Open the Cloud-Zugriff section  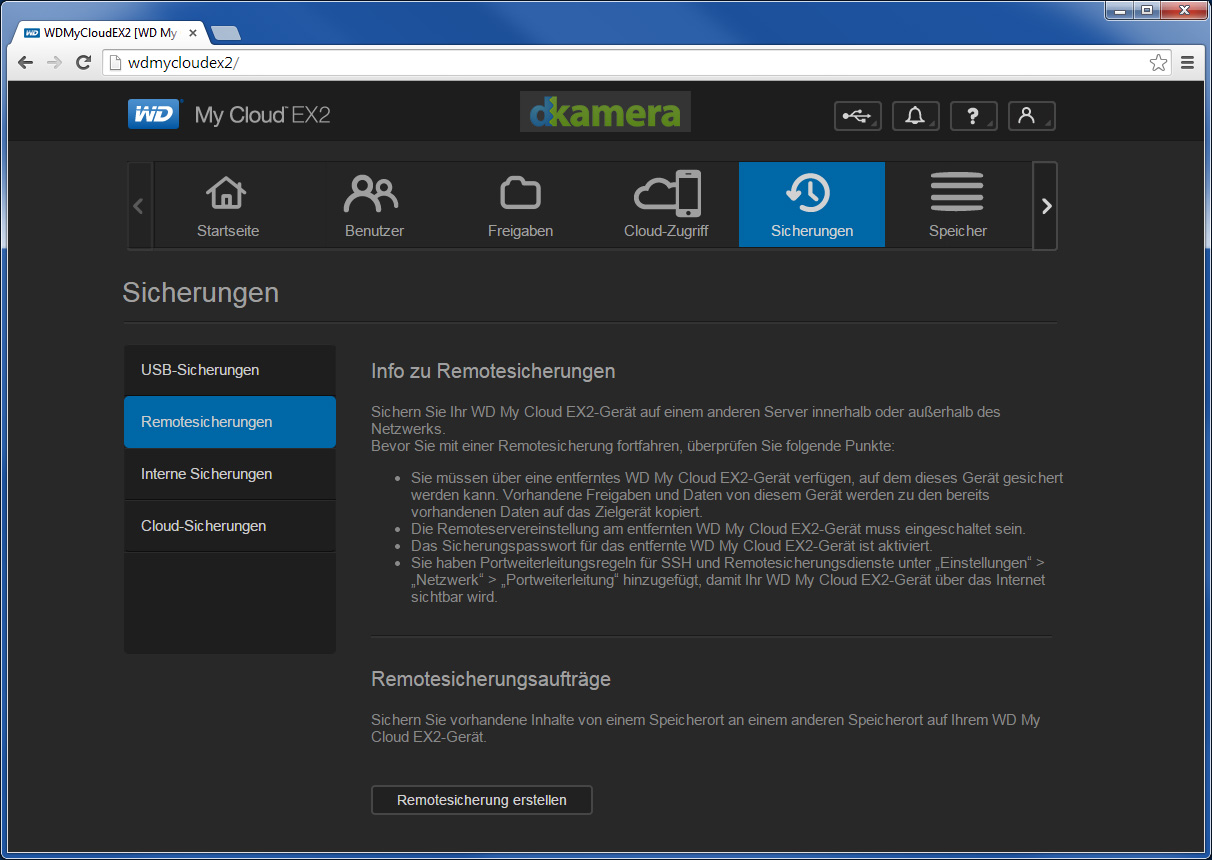point(666,205)
